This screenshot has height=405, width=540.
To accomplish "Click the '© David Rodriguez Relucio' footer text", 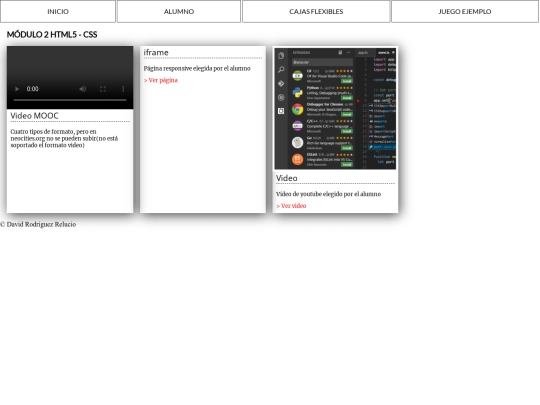I will click(38, 225).
